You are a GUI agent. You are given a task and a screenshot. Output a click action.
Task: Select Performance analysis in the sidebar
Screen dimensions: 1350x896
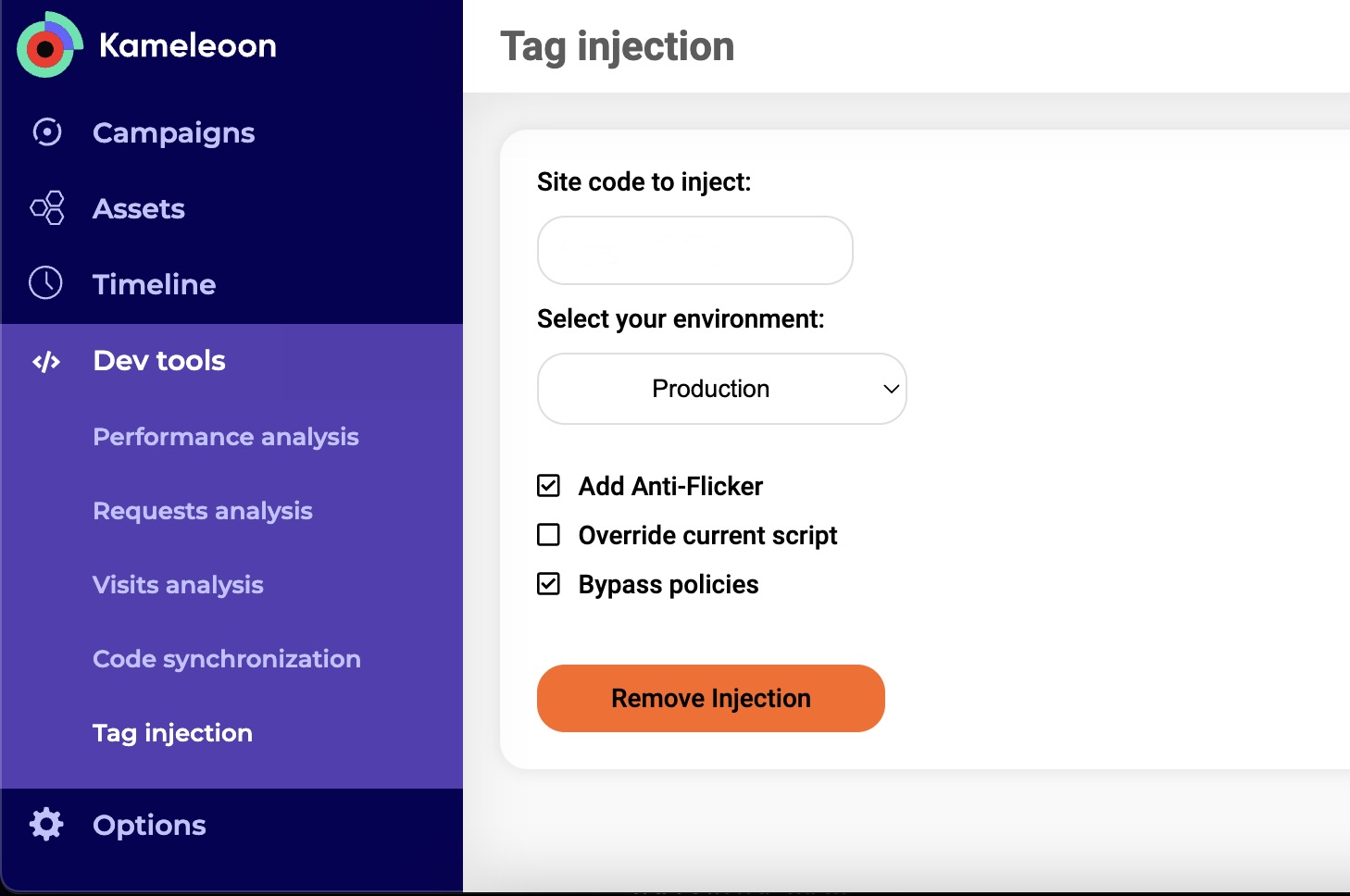click(x=225, y=436)
